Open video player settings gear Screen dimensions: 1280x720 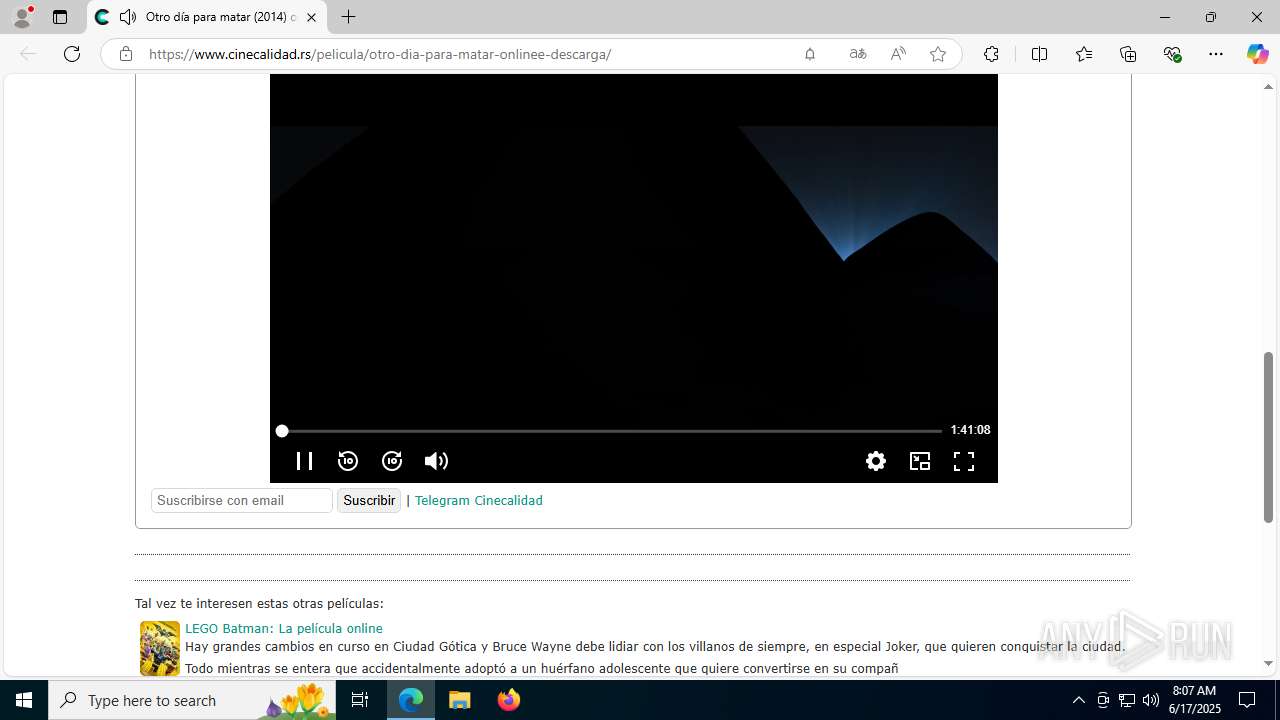point(876,461)
